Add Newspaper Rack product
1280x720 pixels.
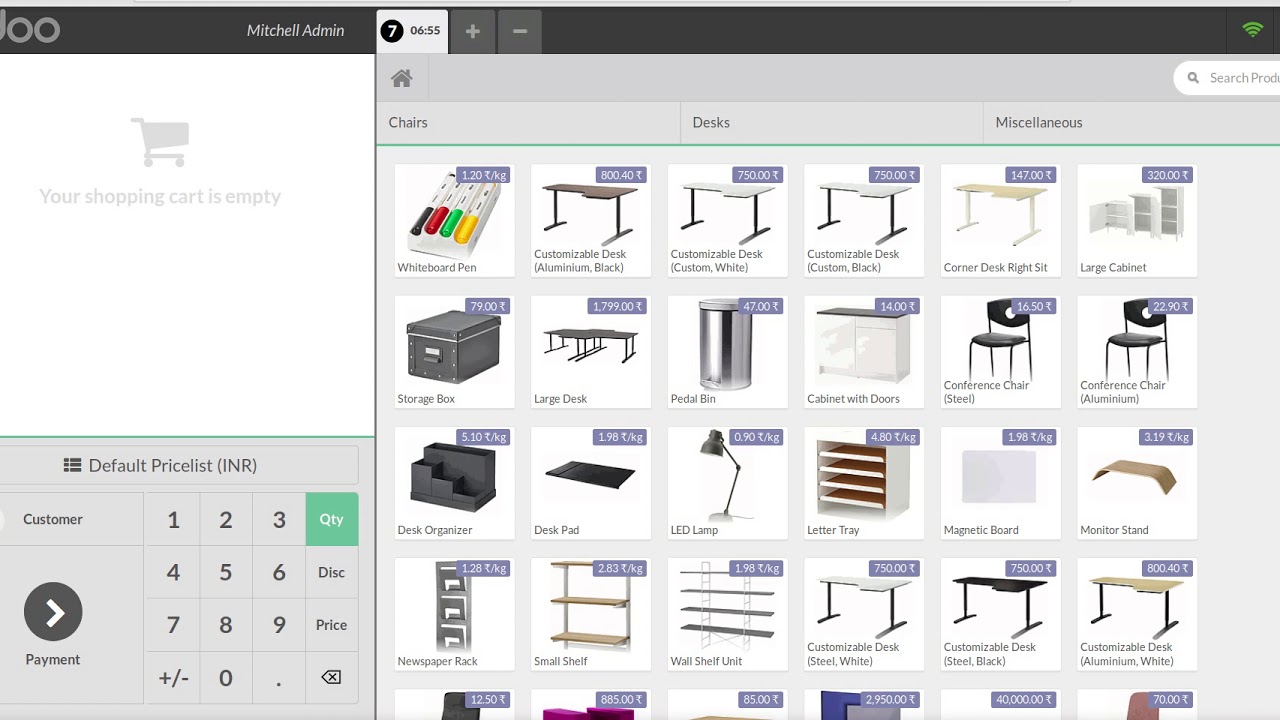tap(454, 614)
